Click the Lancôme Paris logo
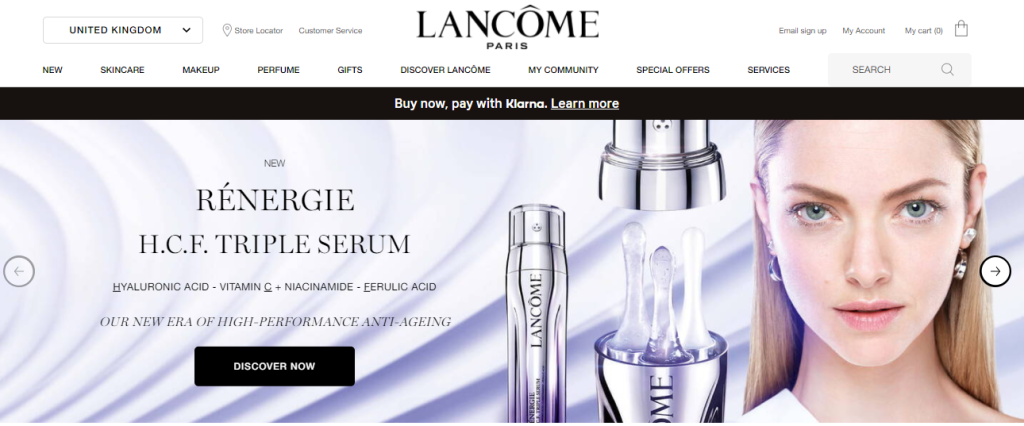This screenshot has width=1024, height=426. (x=507, y=29)
